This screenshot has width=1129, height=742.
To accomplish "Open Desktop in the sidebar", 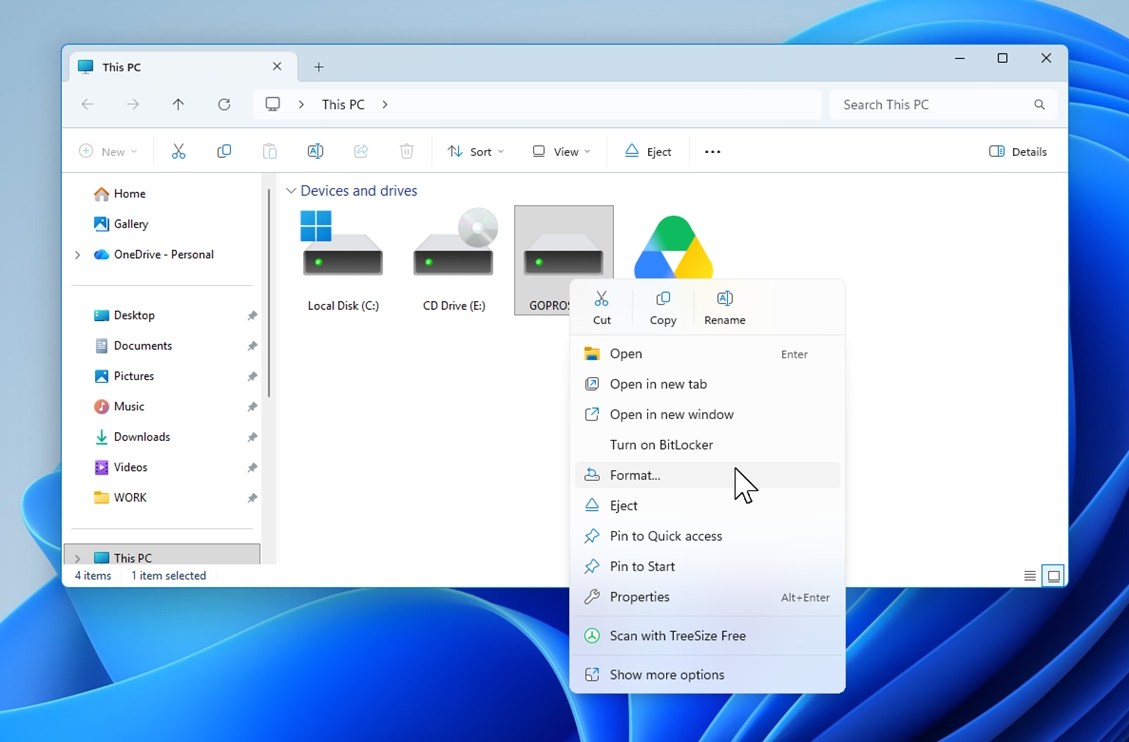I will (125, 315).
